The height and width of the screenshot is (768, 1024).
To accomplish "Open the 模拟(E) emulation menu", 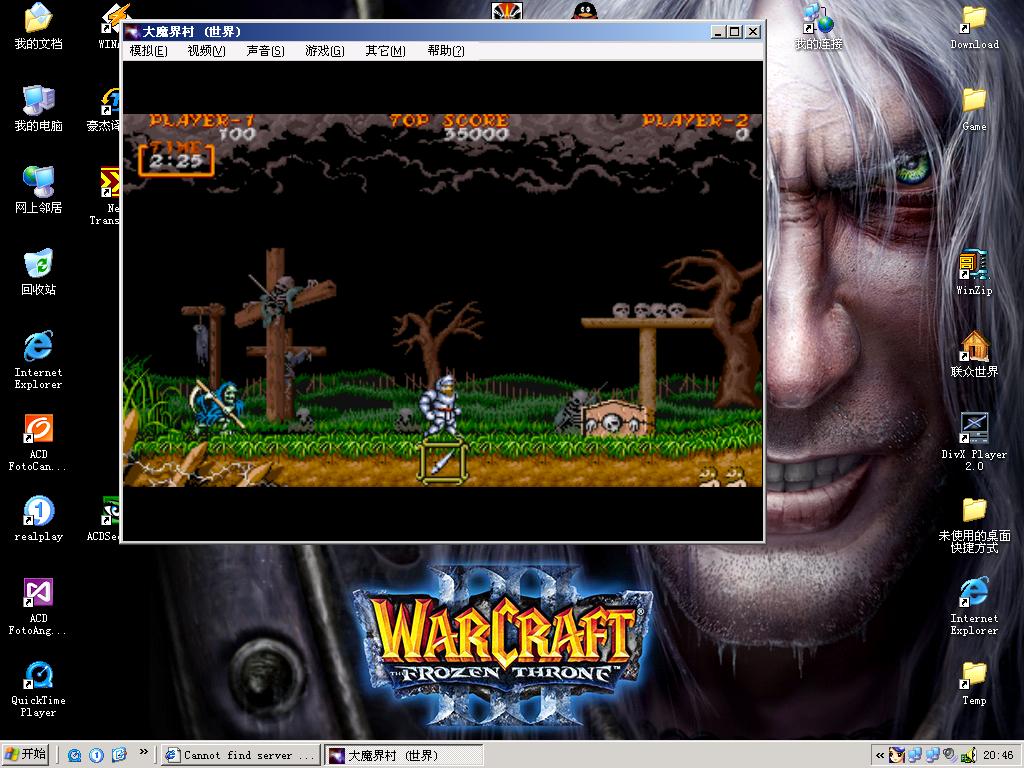I will click(x=148, y=51).
